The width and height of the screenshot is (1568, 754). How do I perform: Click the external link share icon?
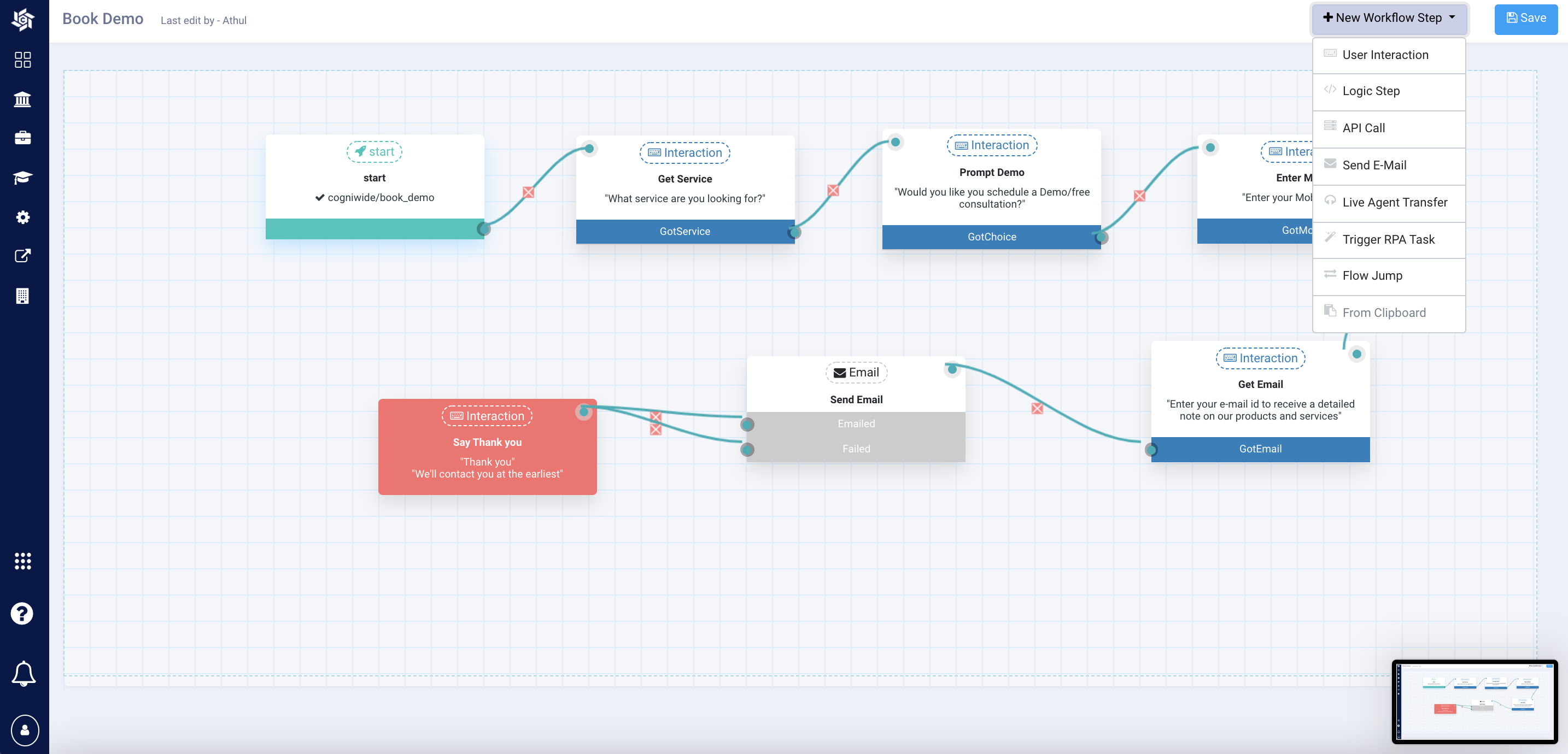click(x=22, y=256)
